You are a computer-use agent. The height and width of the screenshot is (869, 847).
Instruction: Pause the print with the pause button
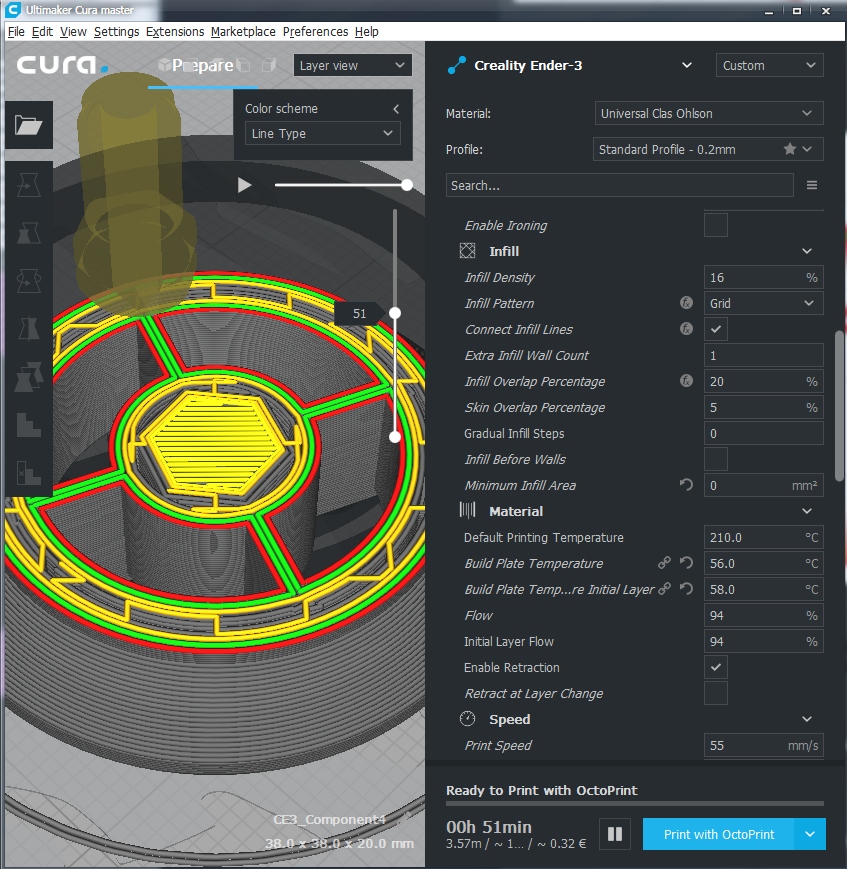click(x=615, y=834)
